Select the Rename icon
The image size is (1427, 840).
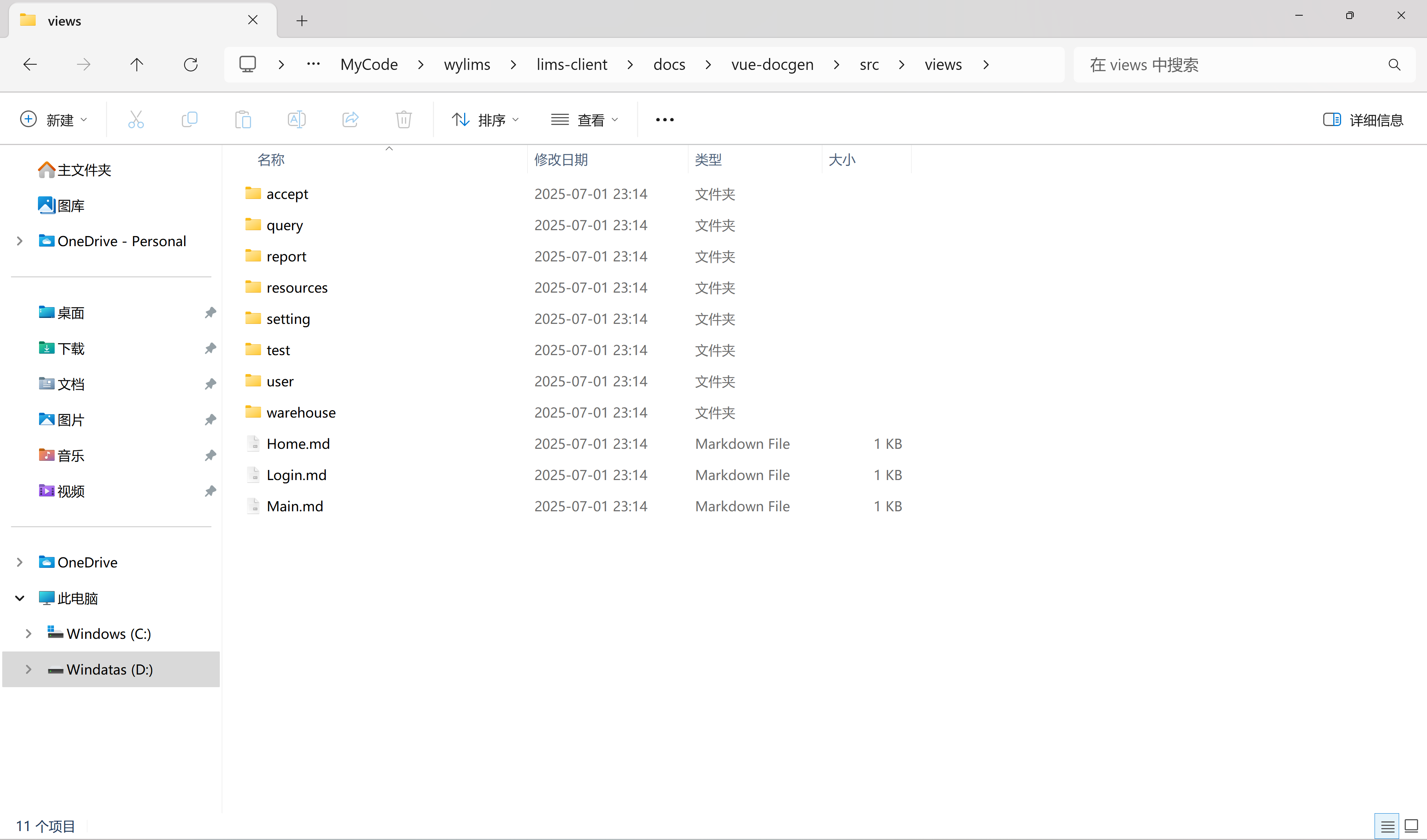[x=296, y=119]
